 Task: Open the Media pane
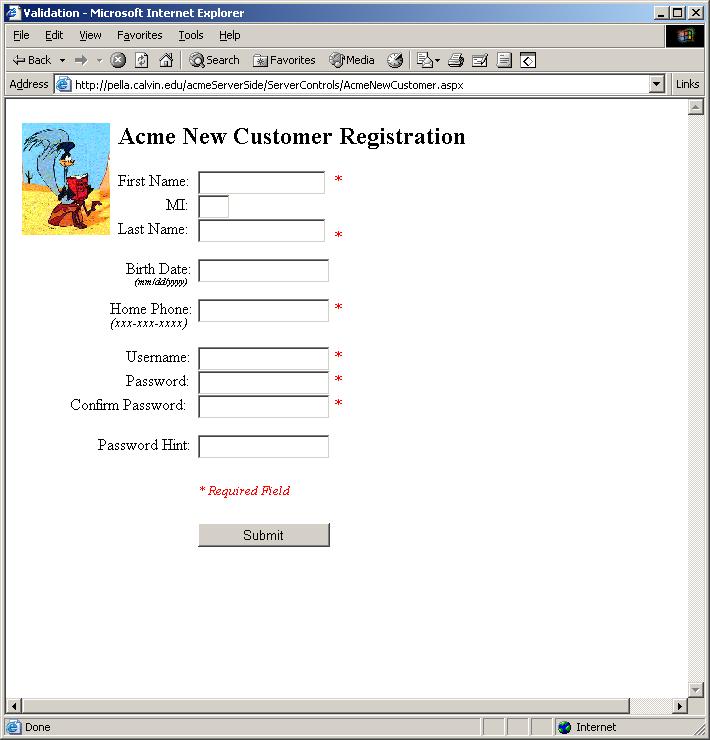click(352, 60)
